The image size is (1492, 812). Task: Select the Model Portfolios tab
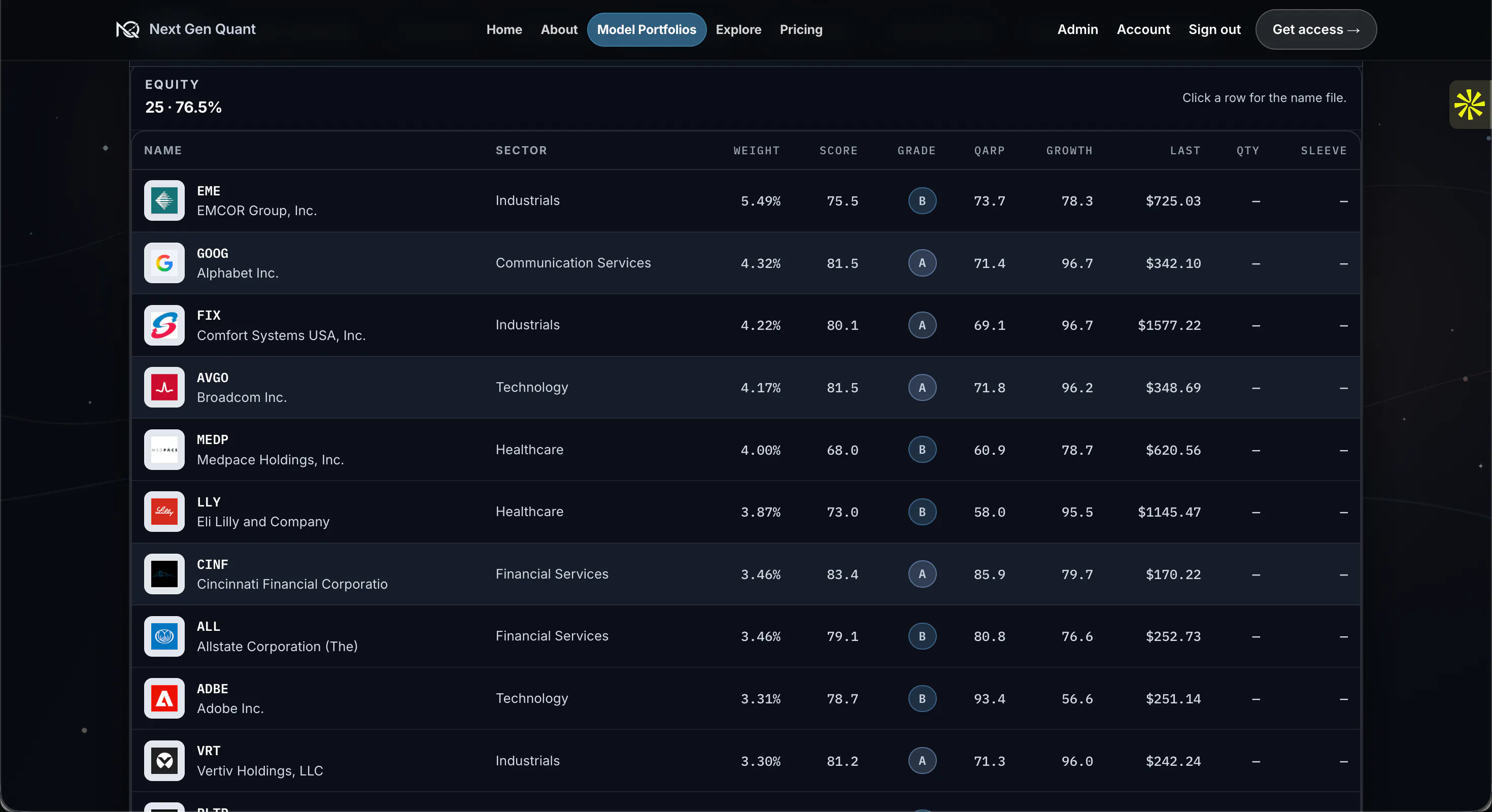[x=647, y=29]
